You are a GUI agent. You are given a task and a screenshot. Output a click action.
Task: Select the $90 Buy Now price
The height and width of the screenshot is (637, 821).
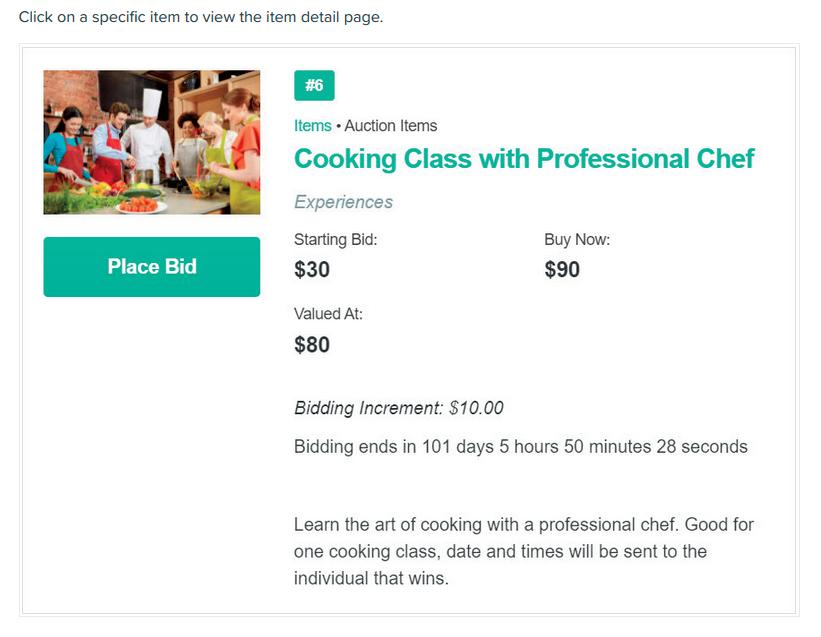pos(562,270)
